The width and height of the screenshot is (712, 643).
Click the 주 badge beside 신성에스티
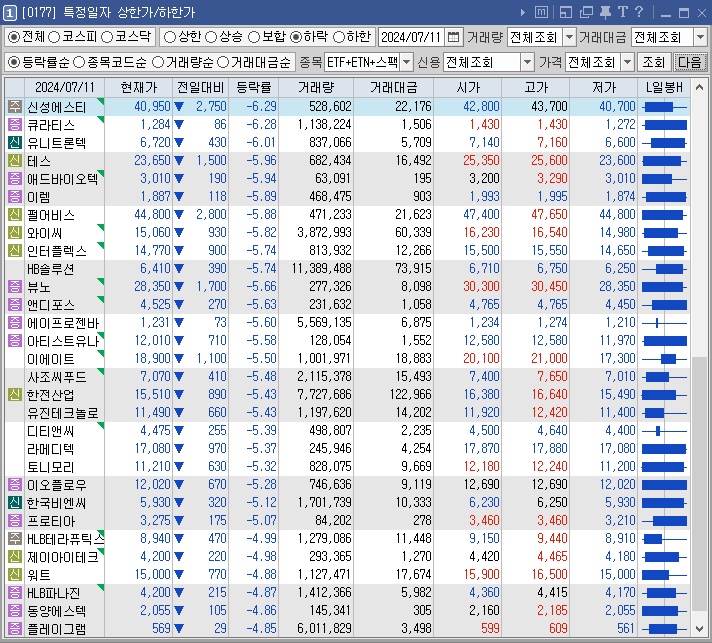coord(15,107)
